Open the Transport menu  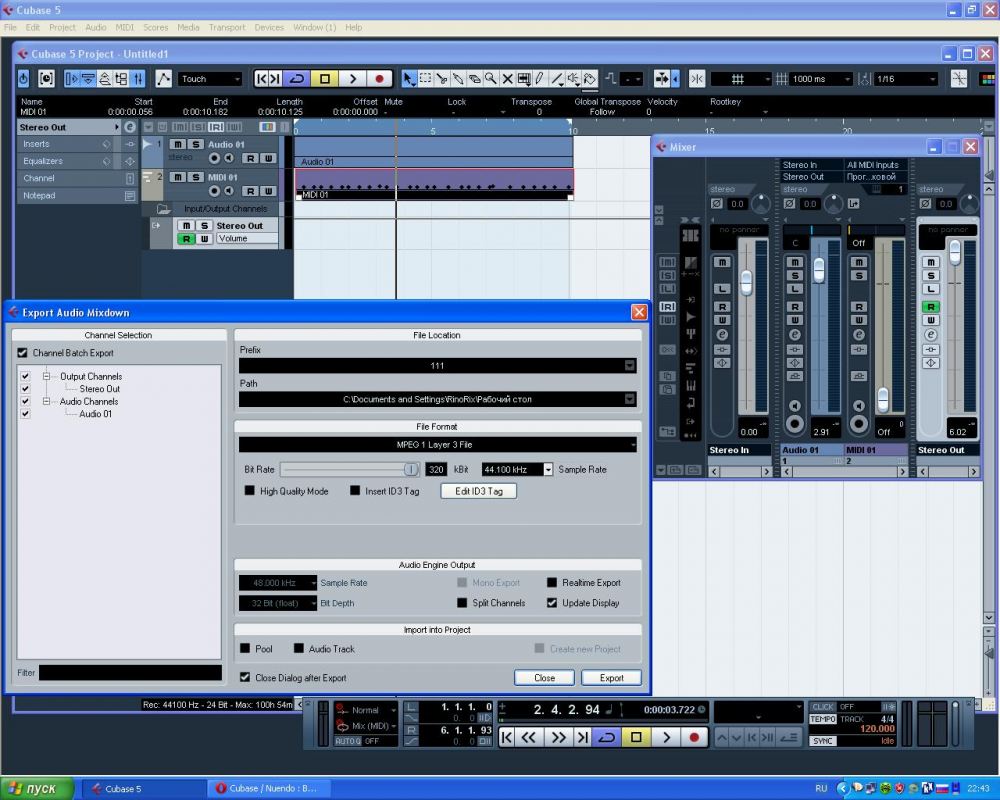pyautogui.click(x=226, y=27)
